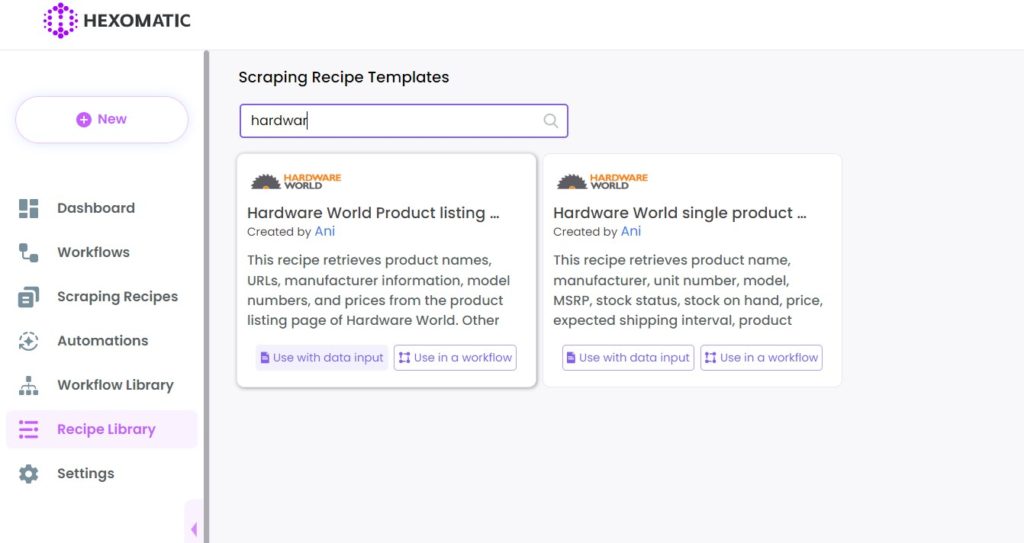Click the Settings gear icon
This screenshot has height=543, width=1024.
[29, 474]
